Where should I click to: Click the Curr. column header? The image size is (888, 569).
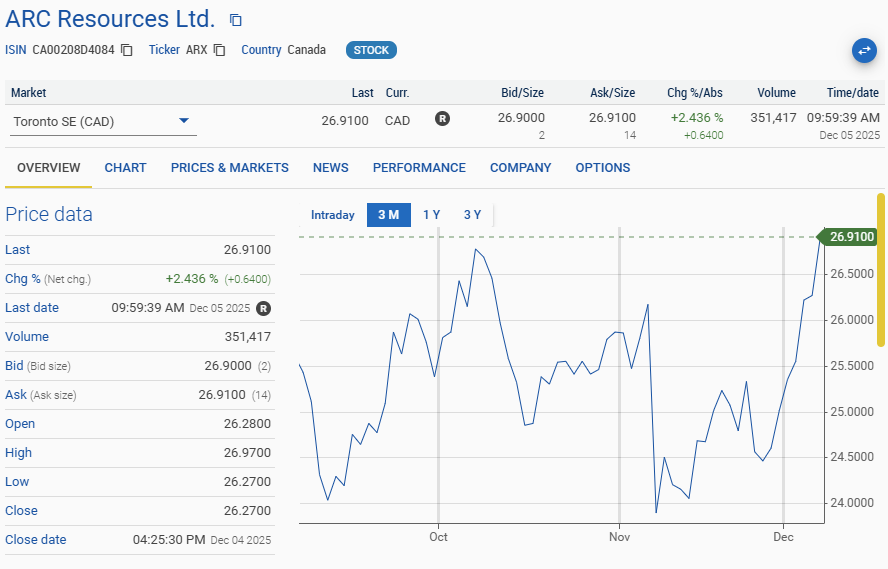398,93
